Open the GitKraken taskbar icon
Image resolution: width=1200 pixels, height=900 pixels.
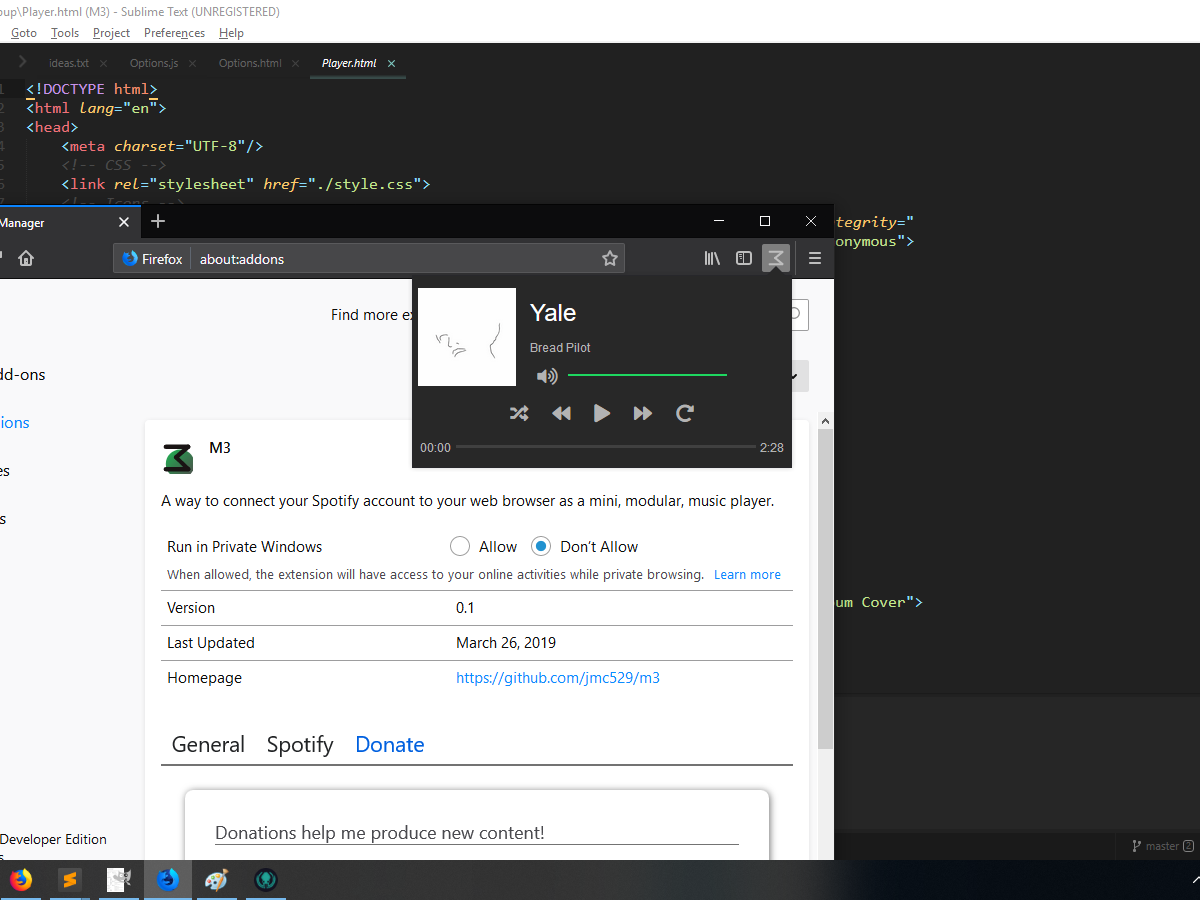click(x=265, y=880)
